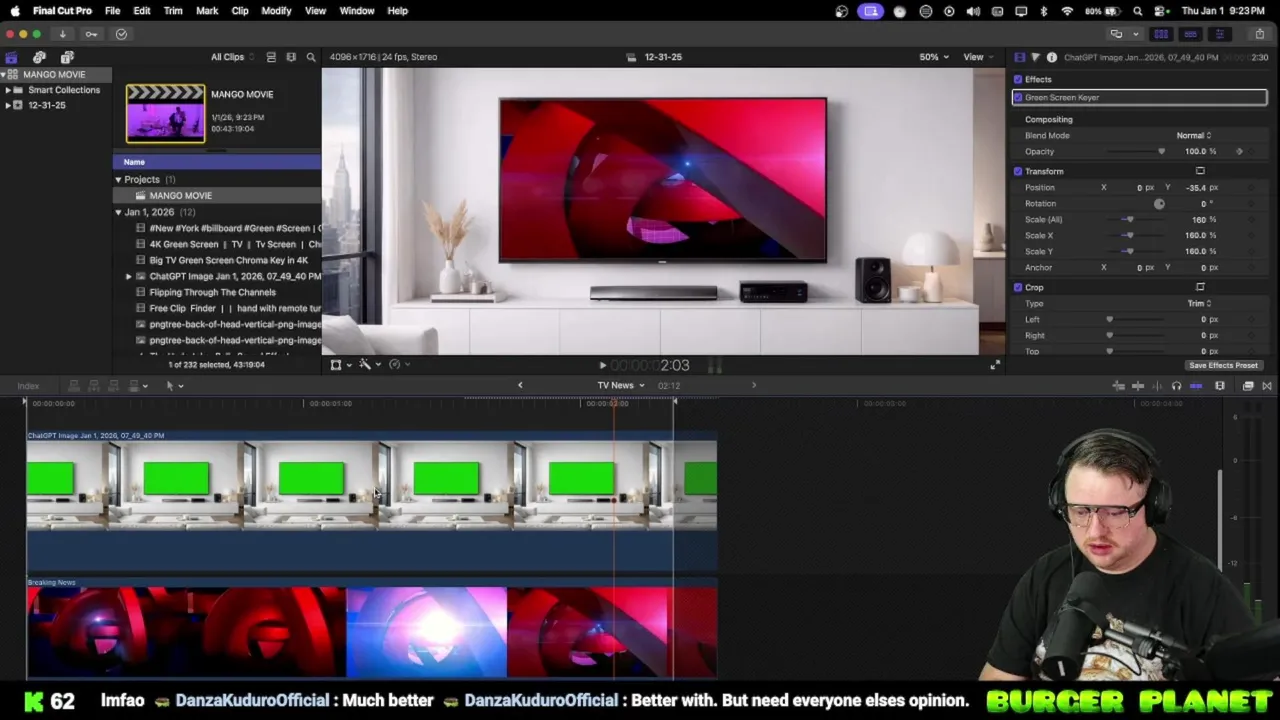Toggle clip appearance filmstrip/list view icon
The height and width of the screenshot is (720, 1280).
pyautogui.click(x=271, y=57)
